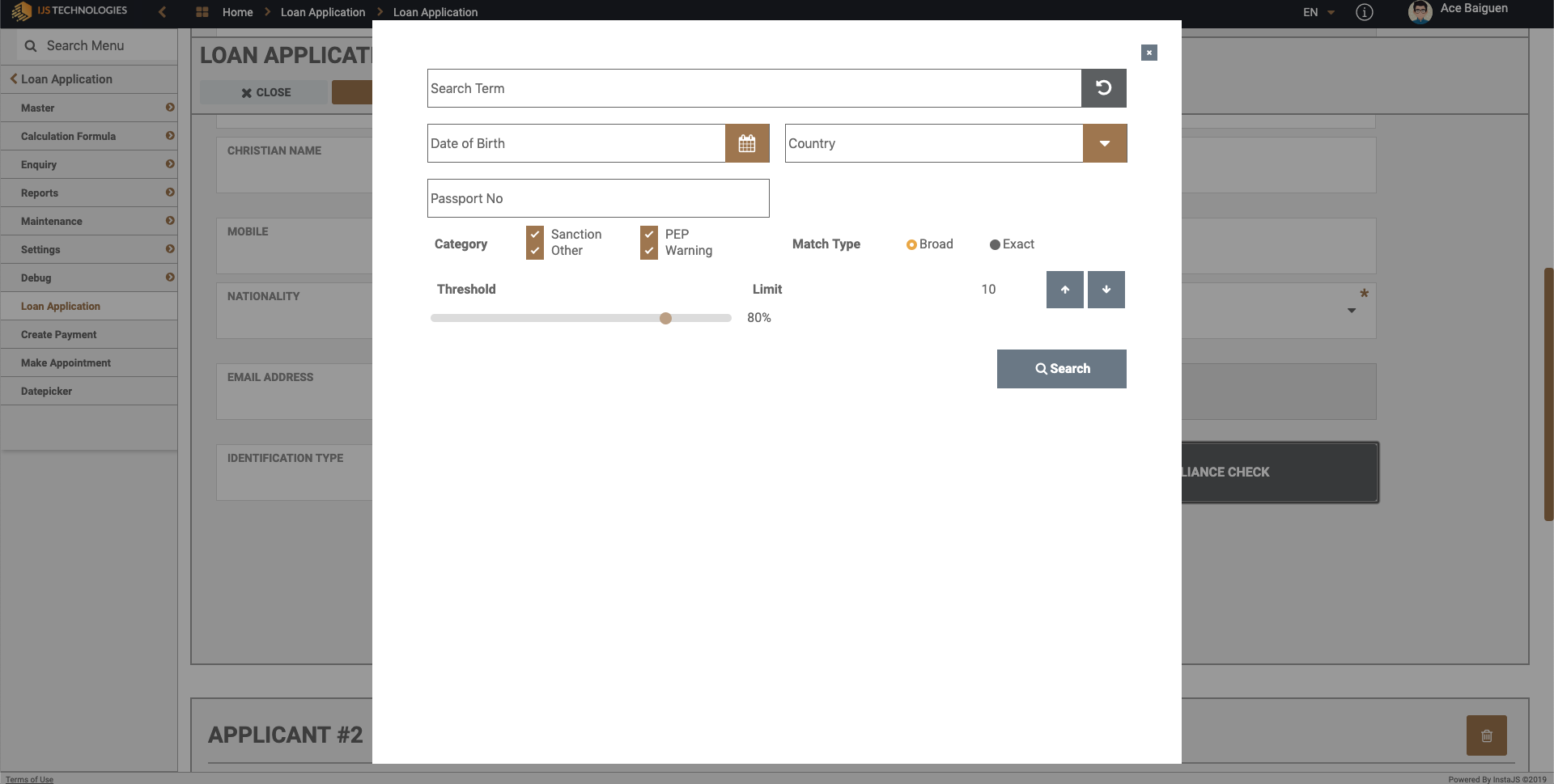Click the reset icon beside Search Term
The width and height of the screenshot is (1554, 784).
point(1103,88)
